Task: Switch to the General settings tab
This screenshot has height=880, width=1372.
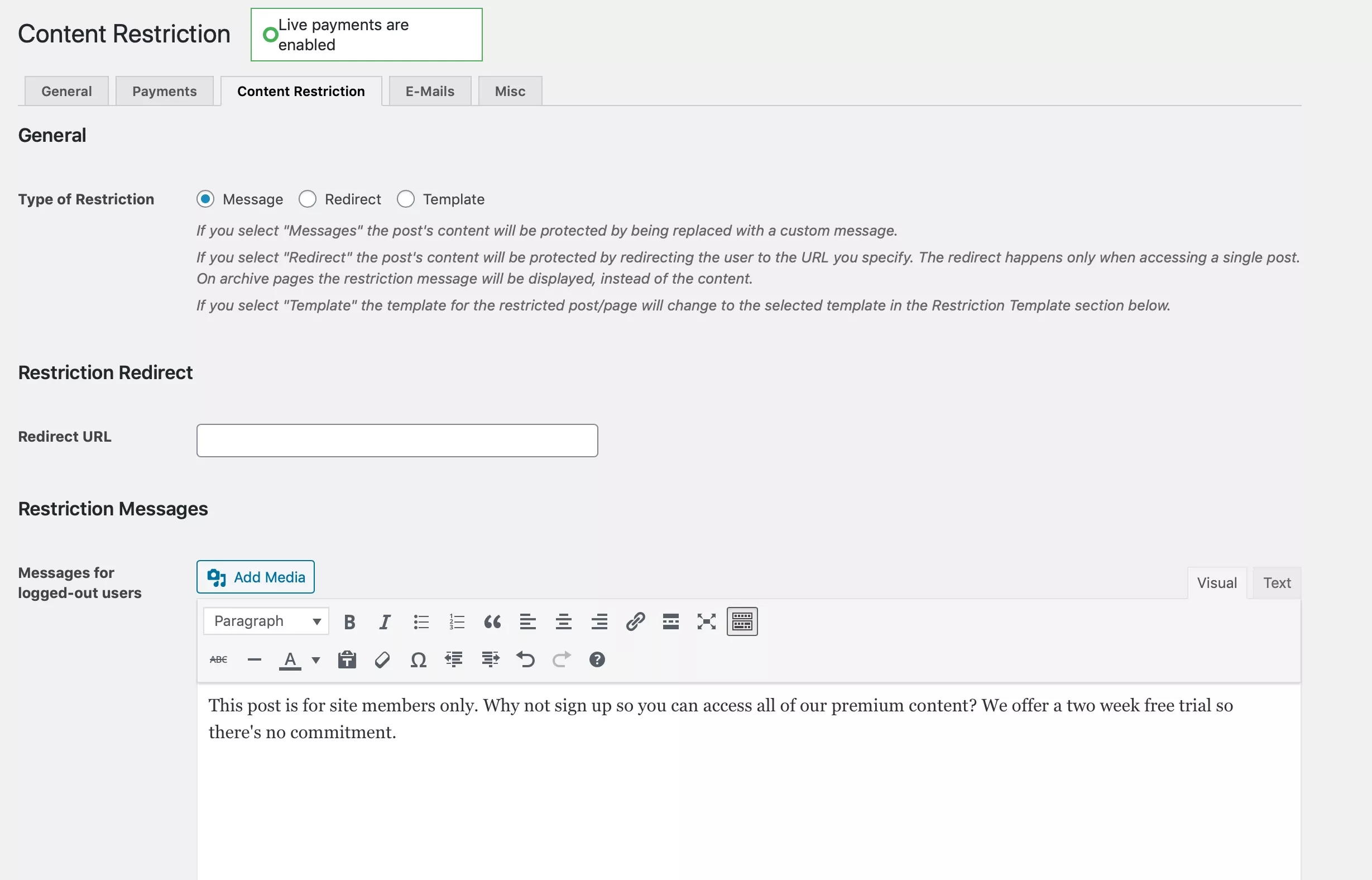Action: click(66, 91)
